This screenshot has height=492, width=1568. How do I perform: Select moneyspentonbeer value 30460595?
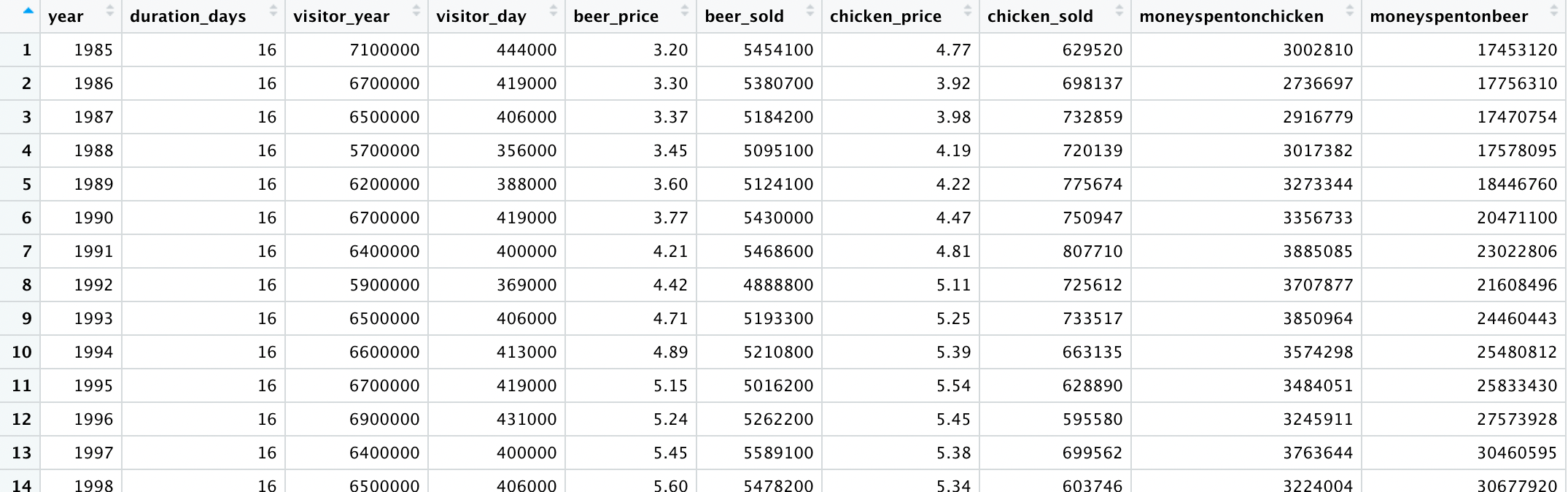pos(1517,453)
